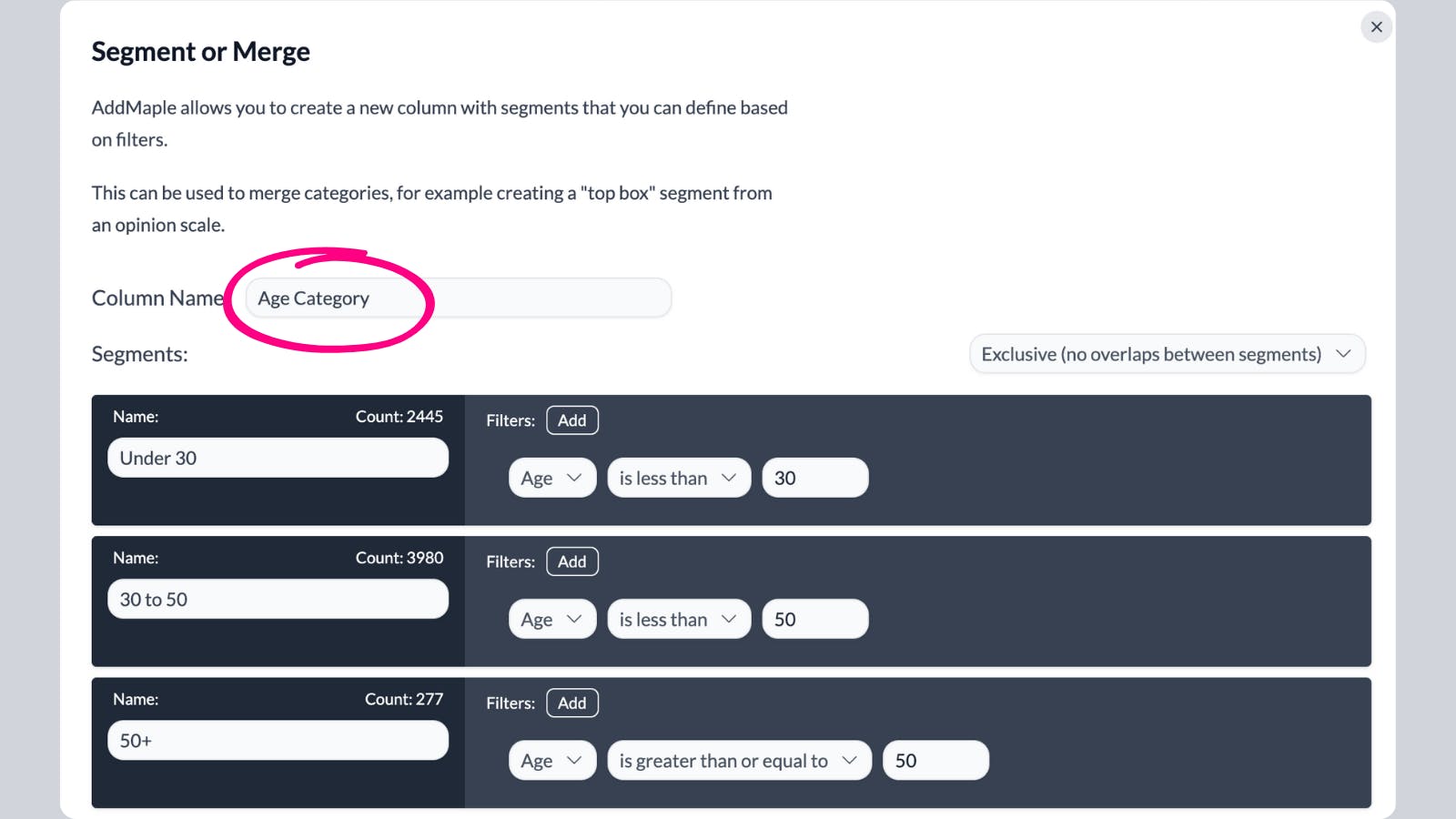Image resolution: width=1456 pixels, height=819 pixels.
Task: Click chevron arrow on Exclusive overlap selector
Action: tap(1343, 354)
